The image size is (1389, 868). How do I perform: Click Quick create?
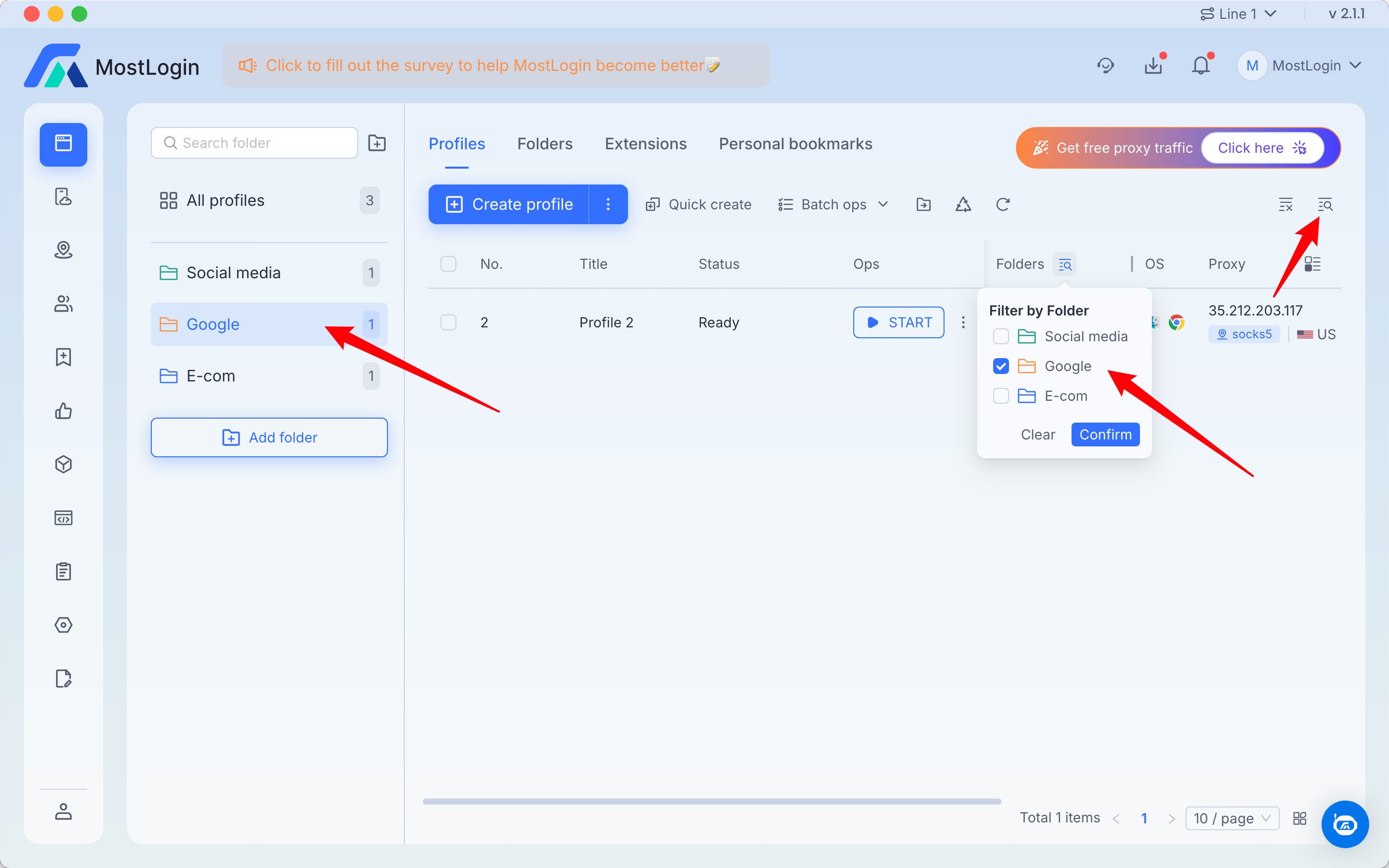point(698,204)
